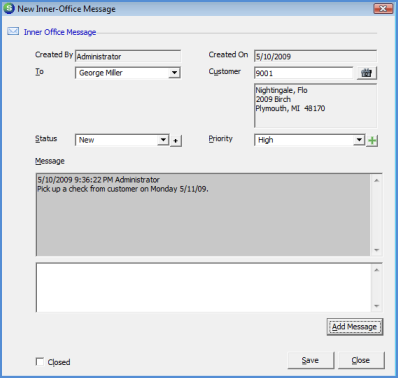398x378 pixels.
Task: Save the inner-office message
Action: click(x=311, y=360)
